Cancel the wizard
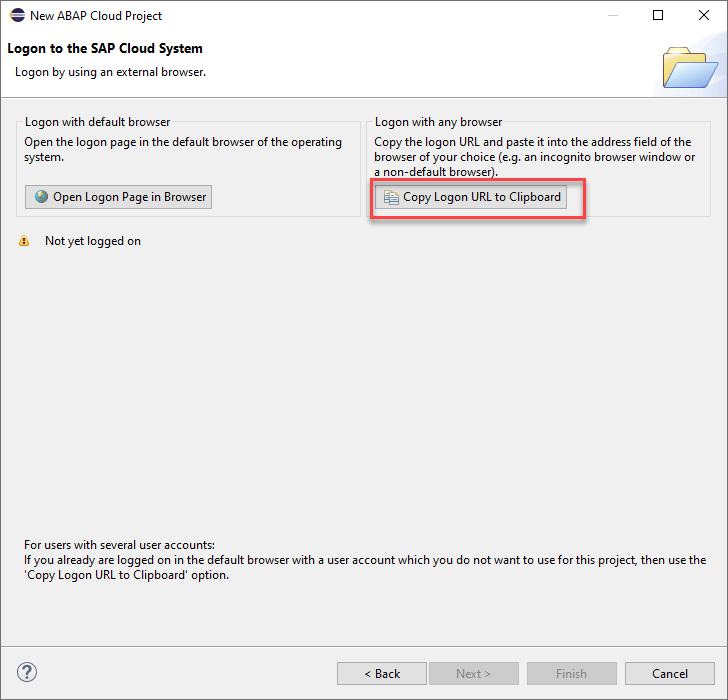Image resolution: width=728 pixels, height=700 pixels. (669, 673)
